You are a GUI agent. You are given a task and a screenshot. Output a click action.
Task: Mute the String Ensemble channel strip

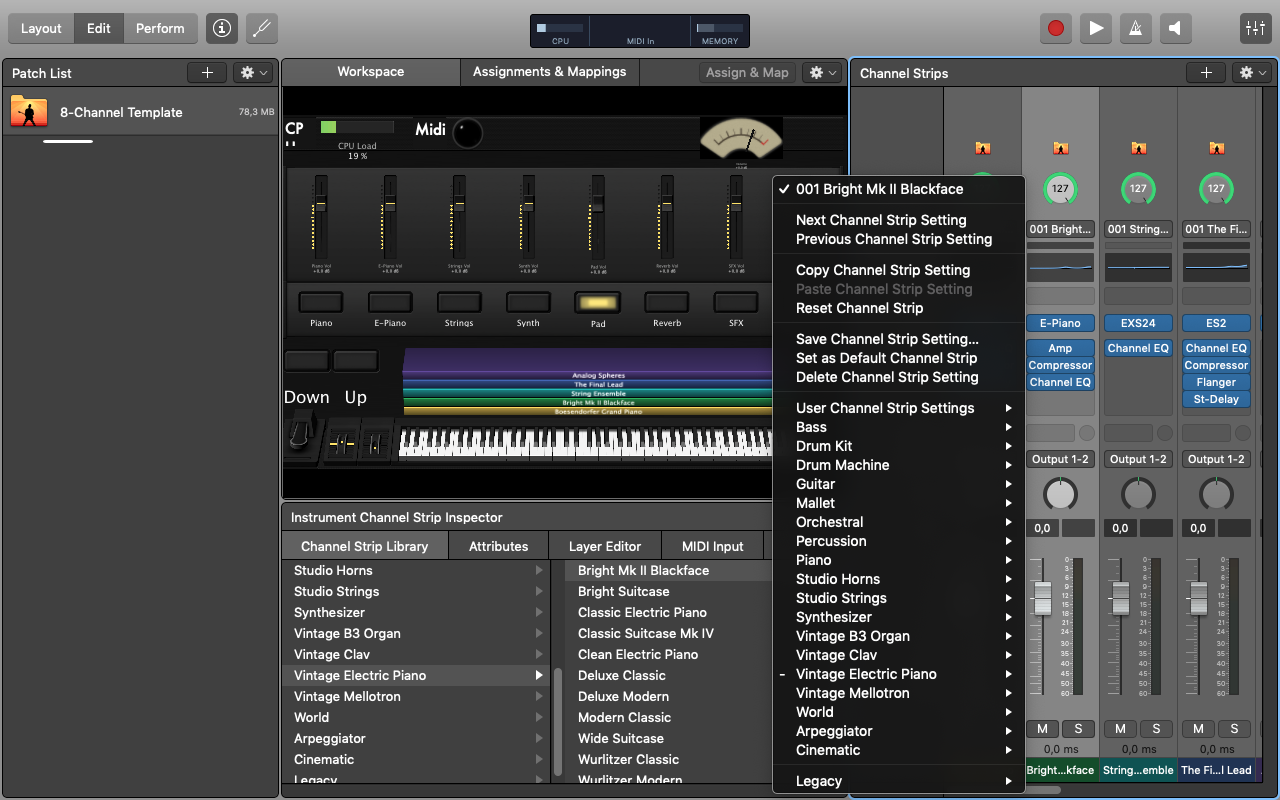(1121, 728)
